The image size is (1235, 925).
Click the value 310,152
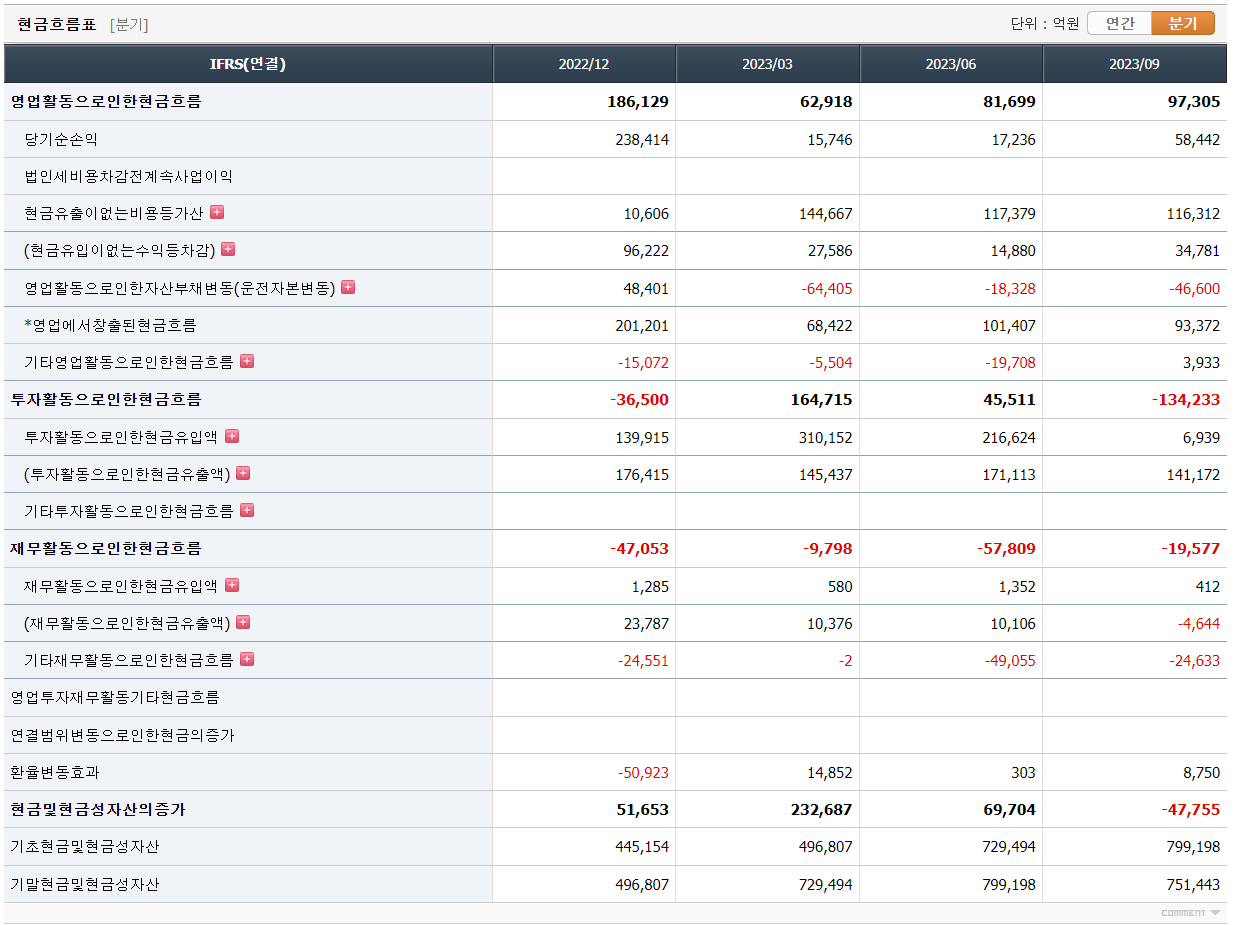(825, 437)
